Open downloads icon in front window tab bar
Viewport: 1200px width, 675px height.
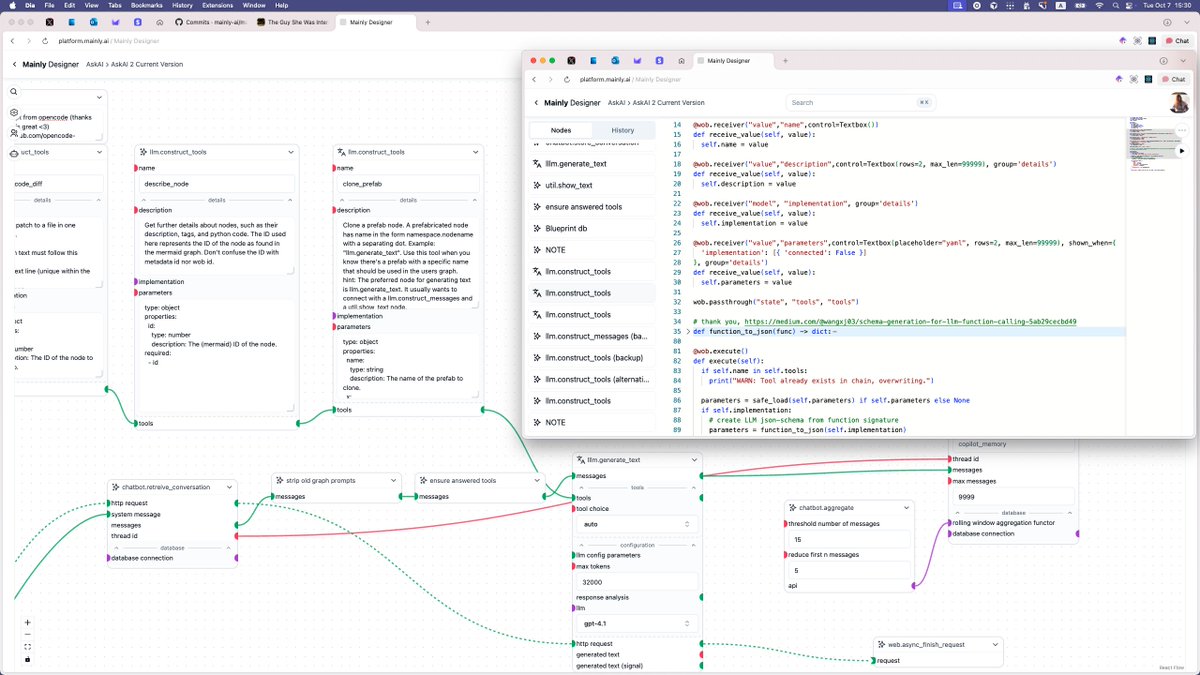pyautogui.click(x=1165, y=61)
